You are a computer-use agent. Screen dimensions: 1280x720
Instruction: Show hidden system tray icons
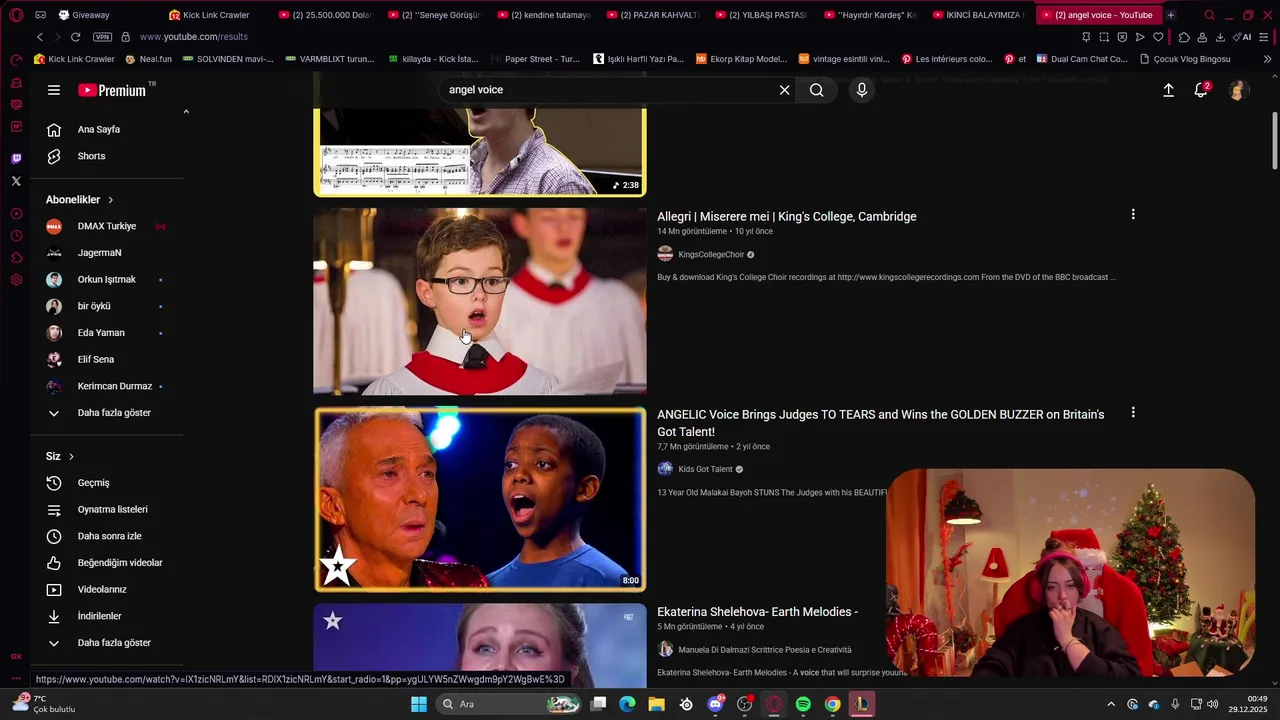pyautogui.click(x=1110, y=704)
